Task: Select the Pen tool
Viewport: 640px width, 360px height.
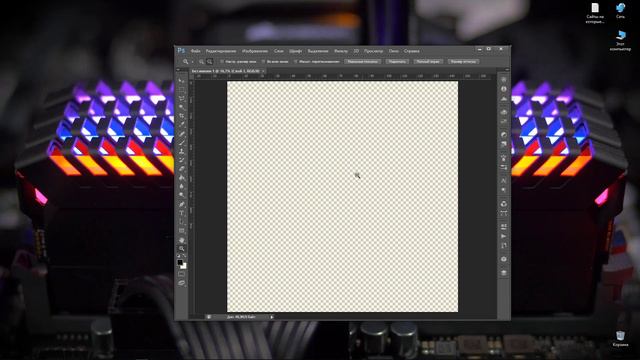Action: click(x=182, y=204)
